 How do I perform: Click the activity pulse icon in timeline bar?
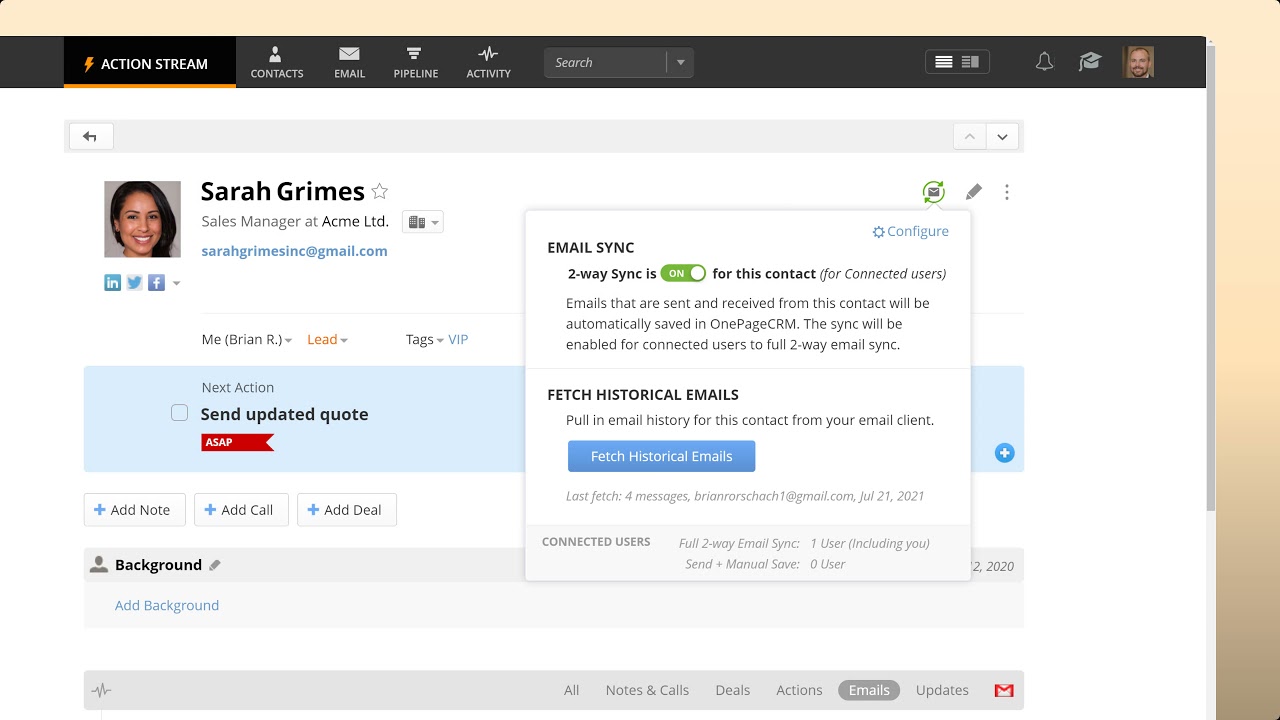101,690
